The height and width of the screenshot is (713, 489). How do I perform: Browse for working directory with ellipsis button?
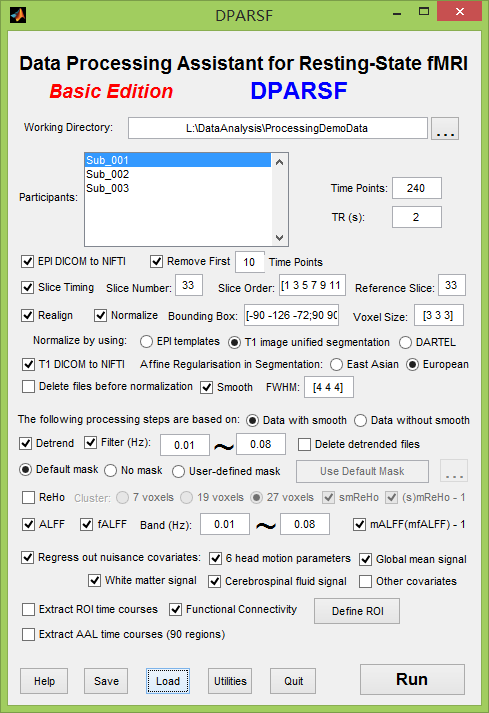[x=444, y=129]
